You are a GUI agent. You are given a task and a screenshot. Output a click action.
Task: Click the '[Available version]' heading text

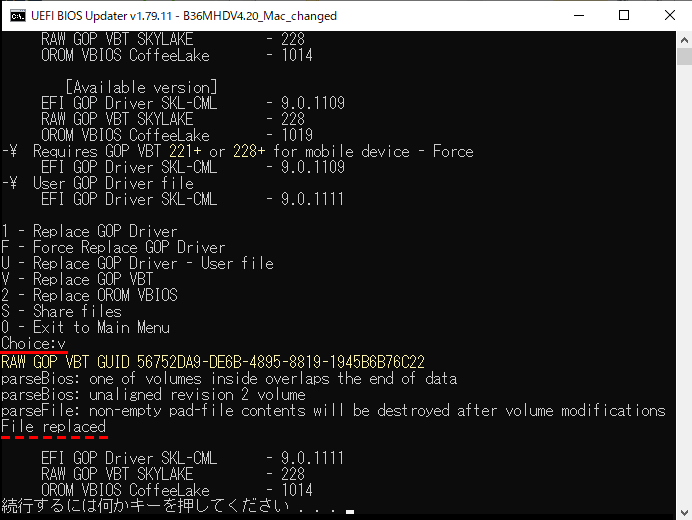click(x=141, y=87)
